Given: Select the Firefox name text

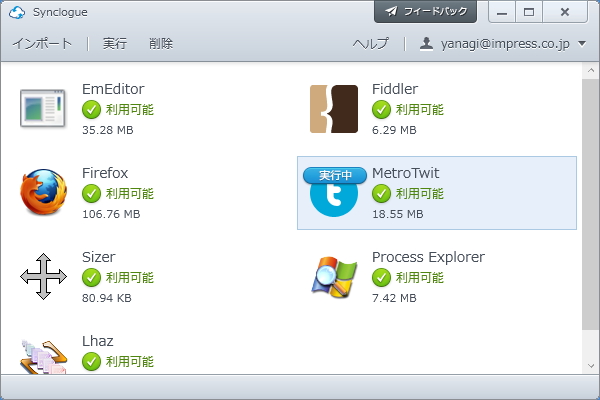Looking at the screenshot, I should 105,173.
